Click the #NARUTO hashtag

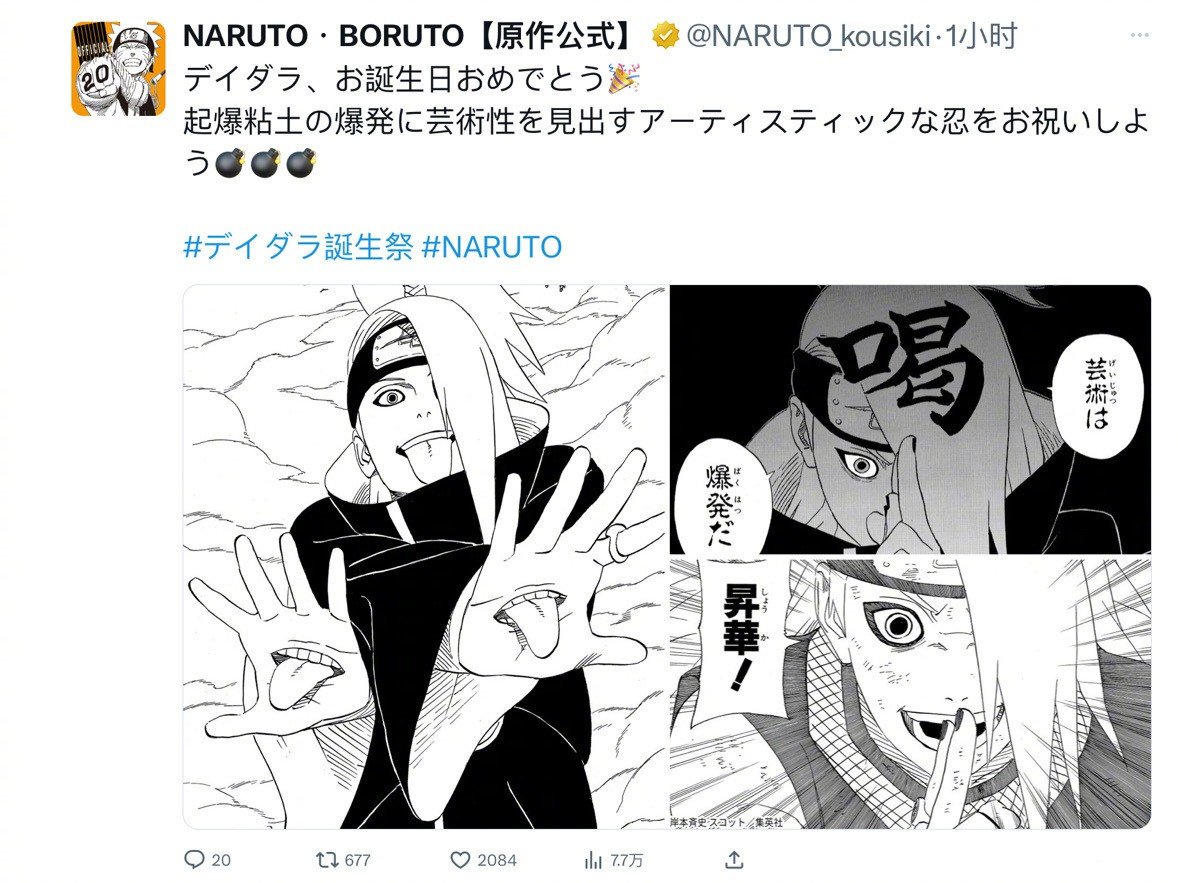pos(492,246)
